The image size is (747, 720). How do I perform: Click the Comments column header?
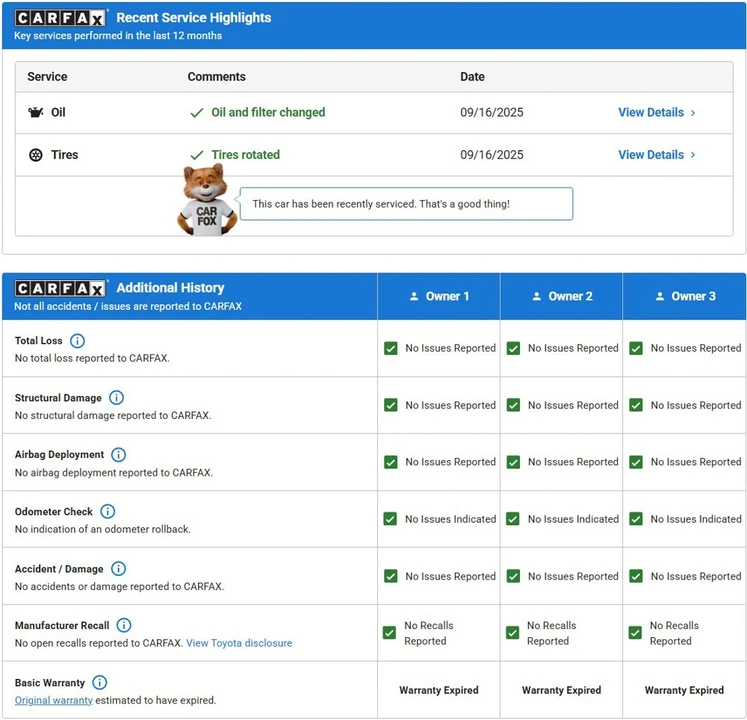[217, 77]
